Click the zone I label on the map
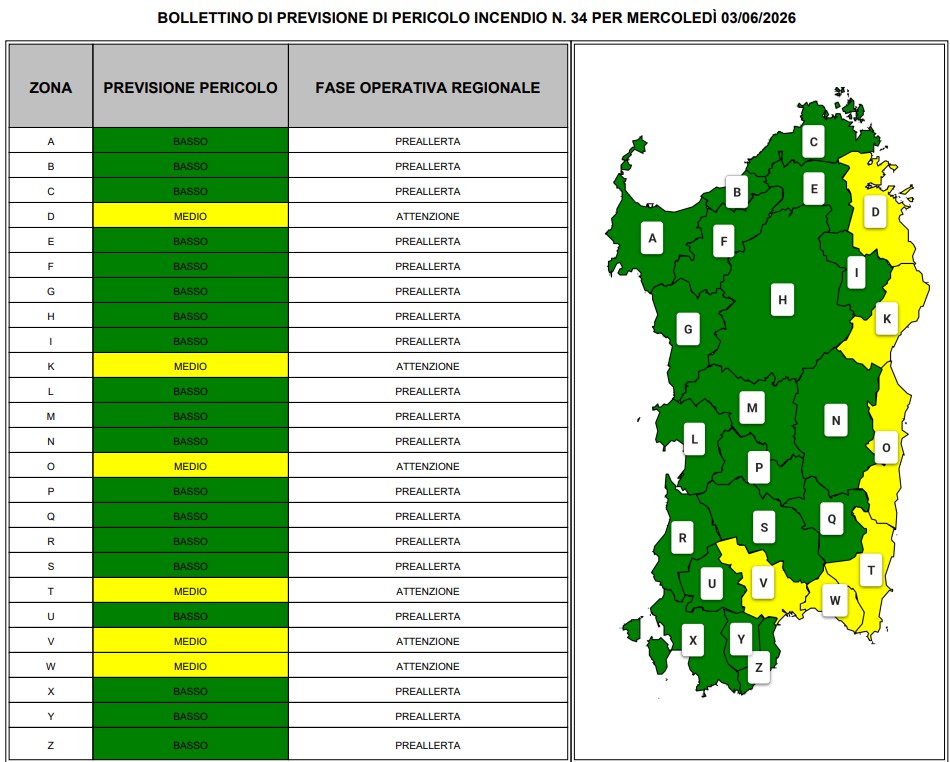The width and height of the screenshot is (950, 762). pyautogui.click(x=856, y=273)
